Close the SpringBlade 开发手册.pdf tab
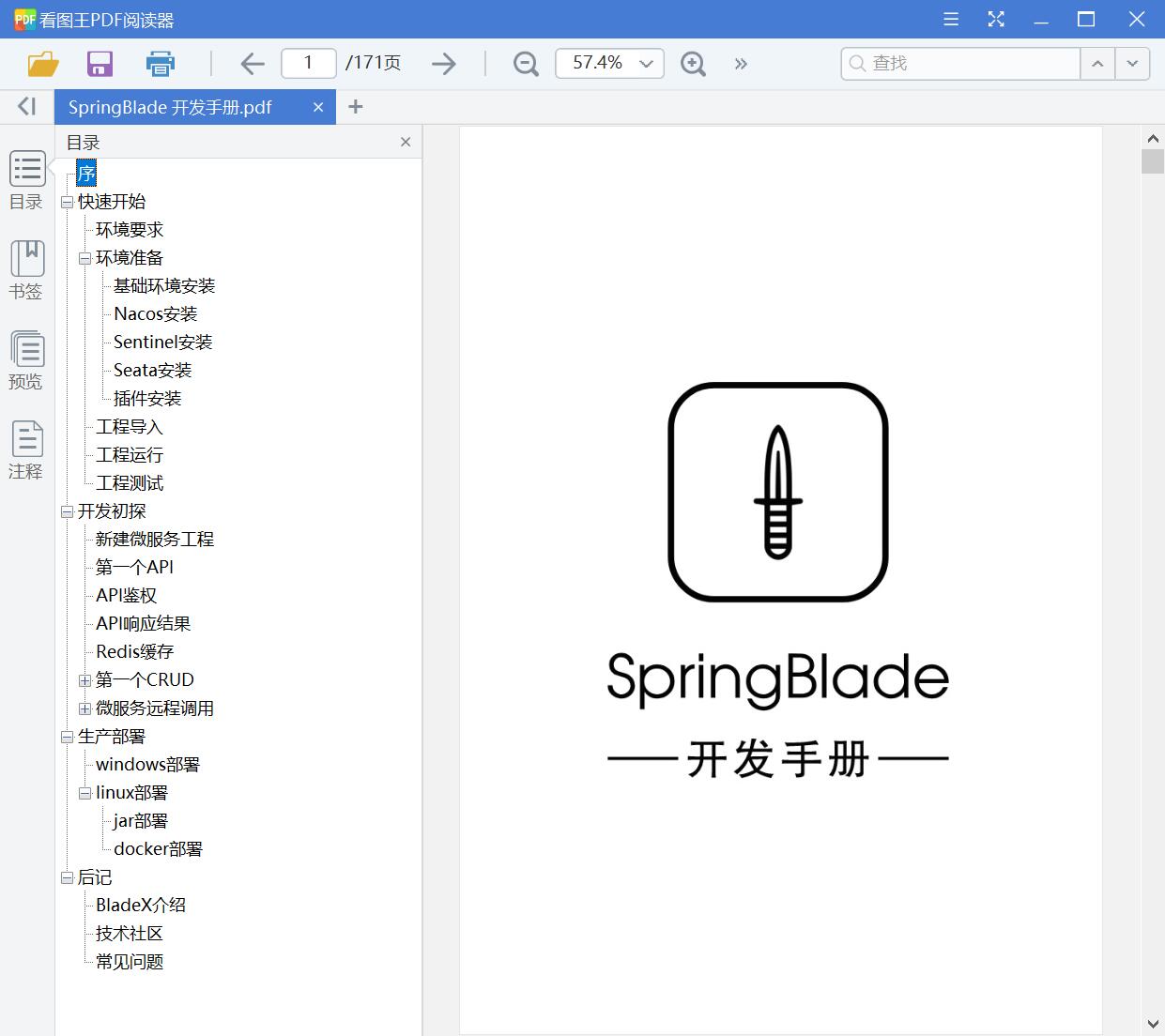This screenshot has width=1165, height=1036. [318, 107]
